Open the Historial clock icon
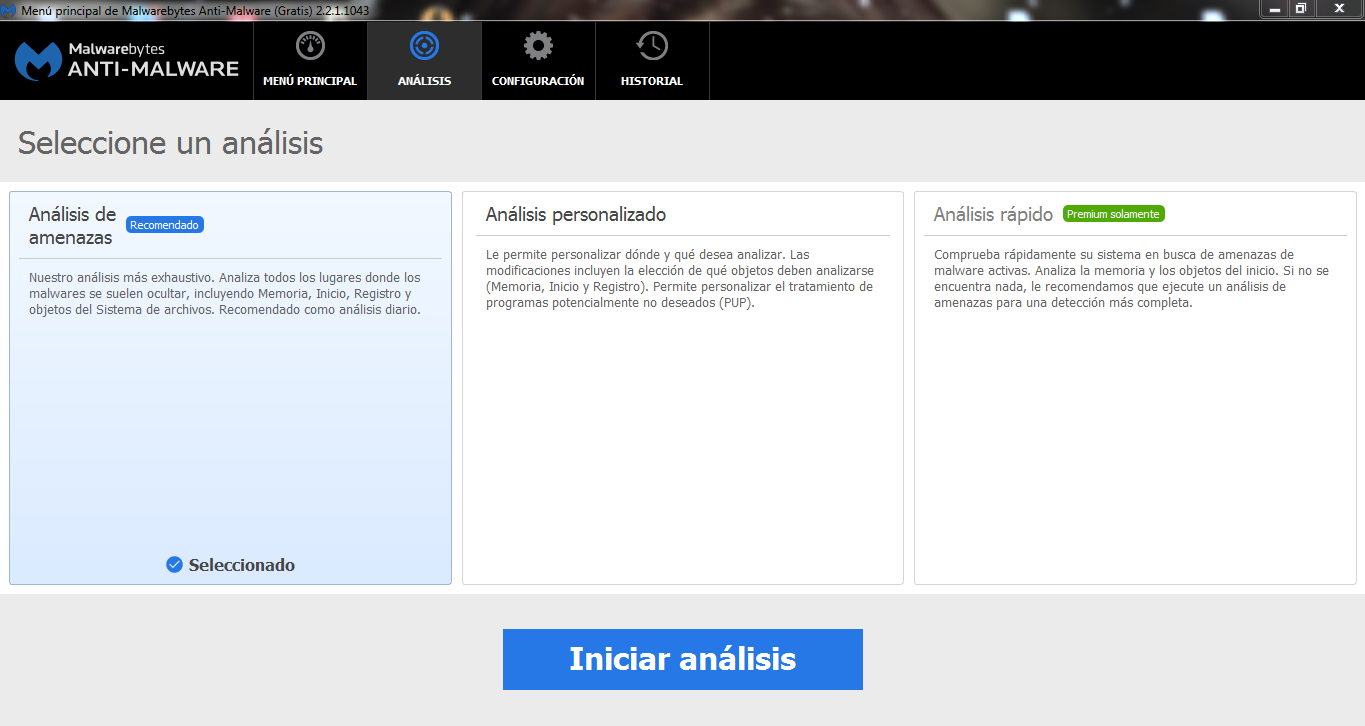The height and width of the screenshot is (726, 1365). click(652, 46)
